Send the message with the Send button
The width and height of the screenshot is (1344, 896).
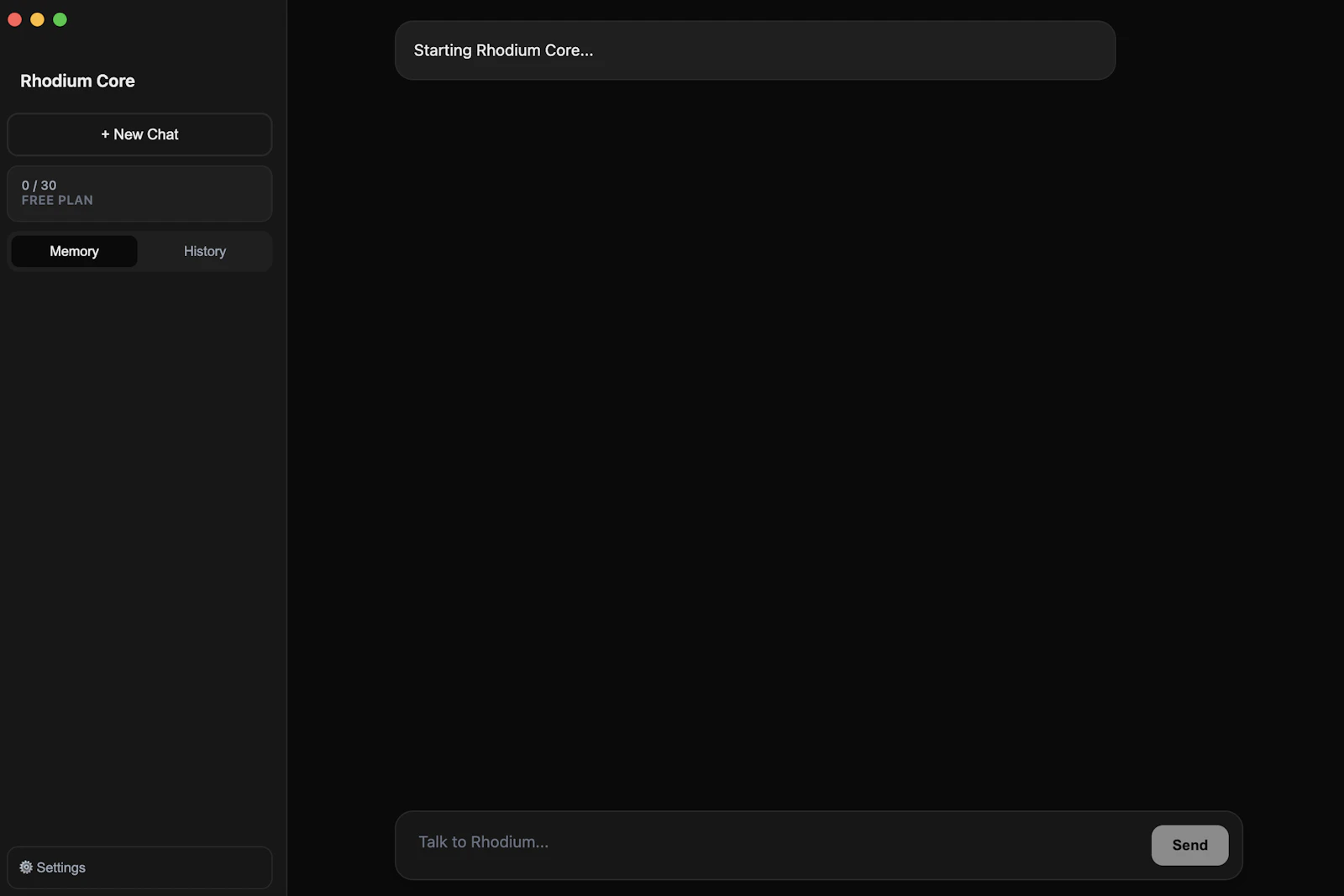(1189, 845)
